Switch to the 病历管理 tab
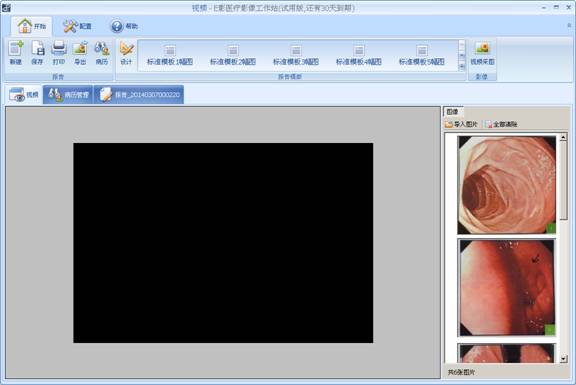This screenshot has height=385, width=576. [68, 95]
